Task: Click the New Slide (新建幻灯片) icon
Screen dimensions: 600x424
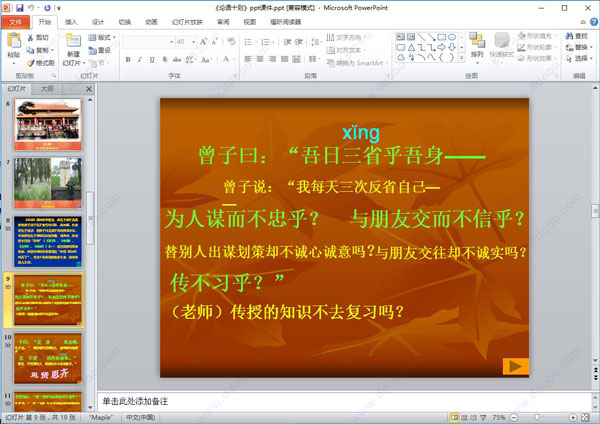Action: click(73, 41)
